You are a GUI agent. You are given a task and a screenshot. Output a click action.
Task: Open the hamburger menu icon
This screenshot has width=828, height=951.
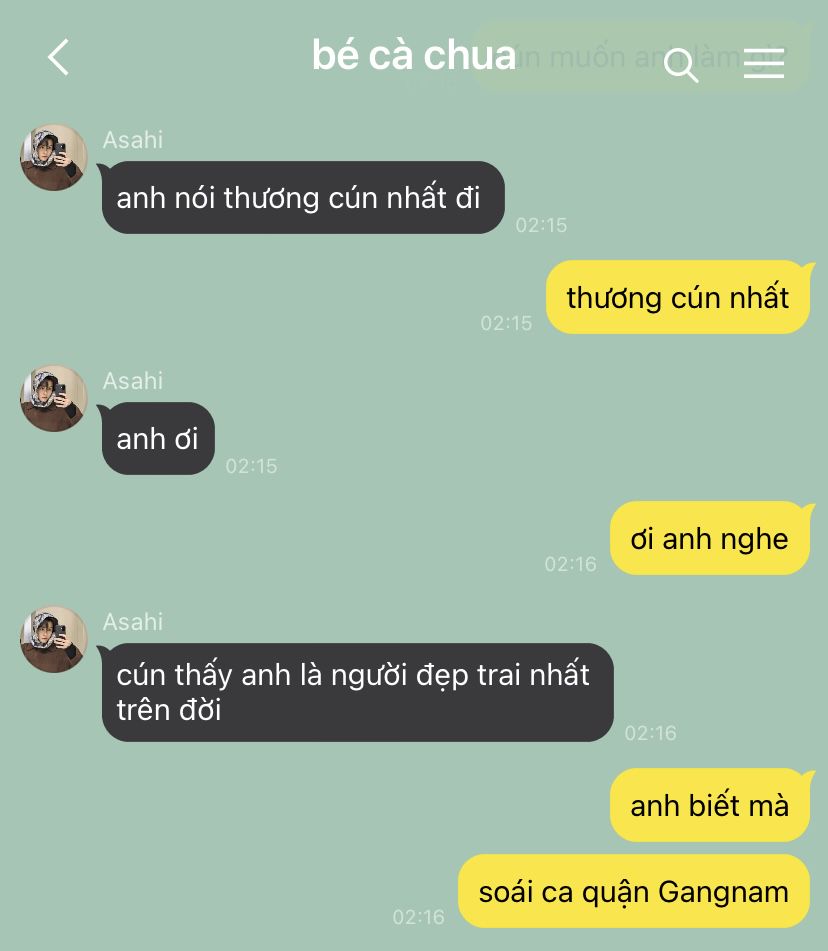click(x=764, y=63)
